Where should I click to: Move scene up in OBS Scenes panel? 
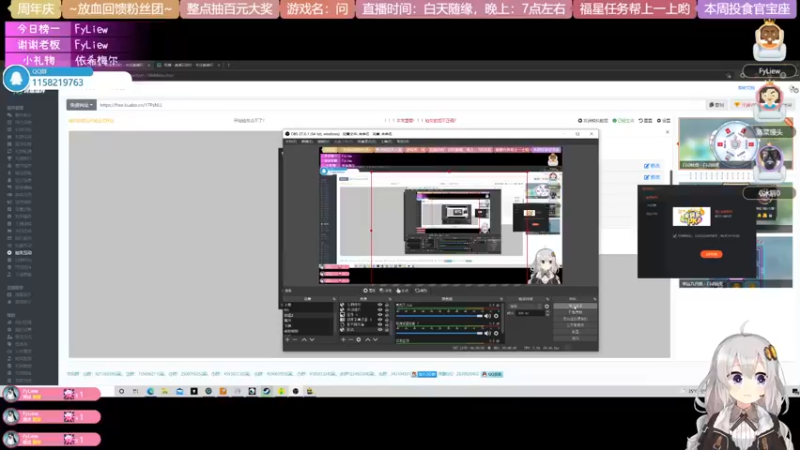click(x=304, y=339)
